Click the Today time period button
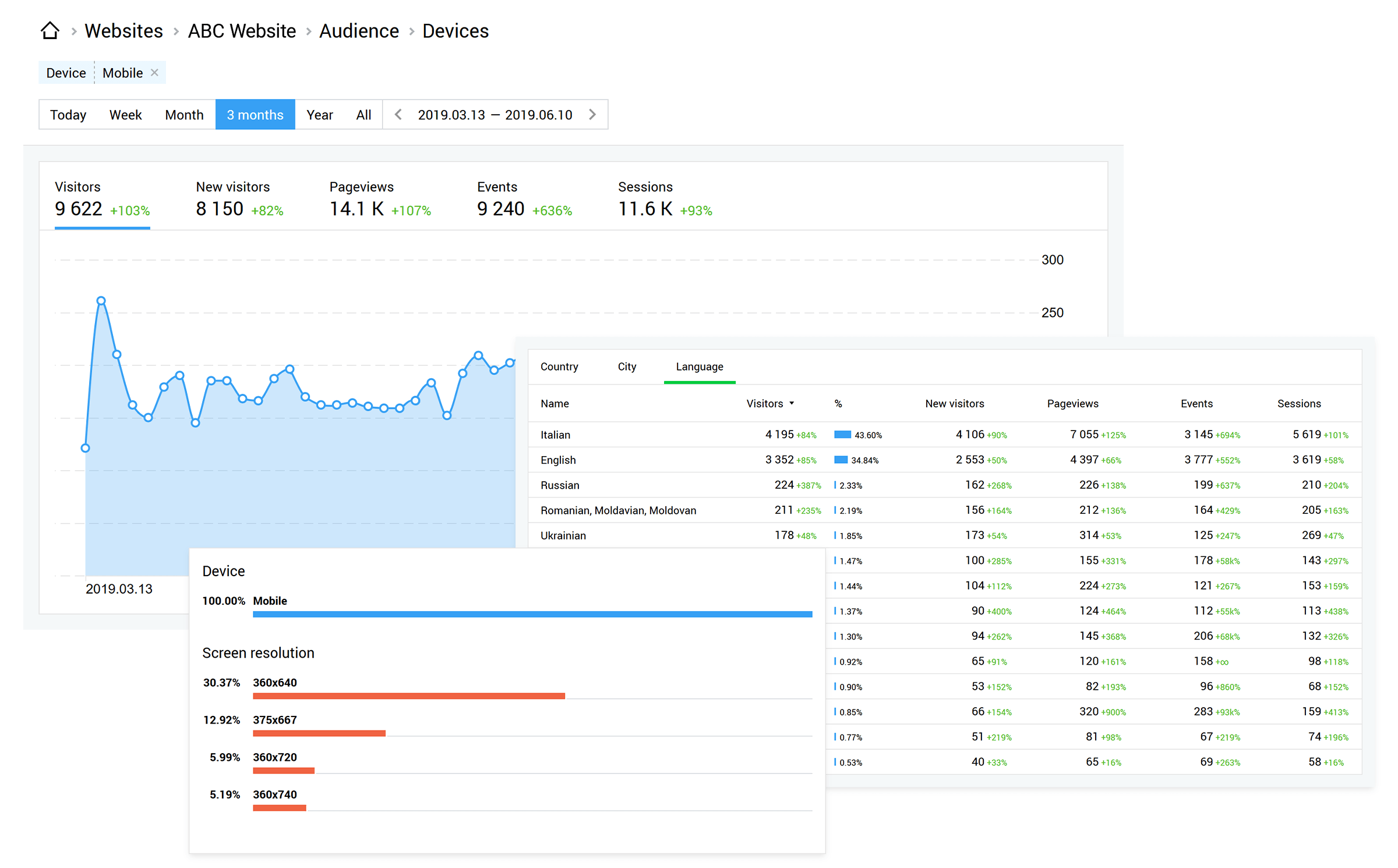This screenshot has width=1398, height=868. (x=67, y=113)
